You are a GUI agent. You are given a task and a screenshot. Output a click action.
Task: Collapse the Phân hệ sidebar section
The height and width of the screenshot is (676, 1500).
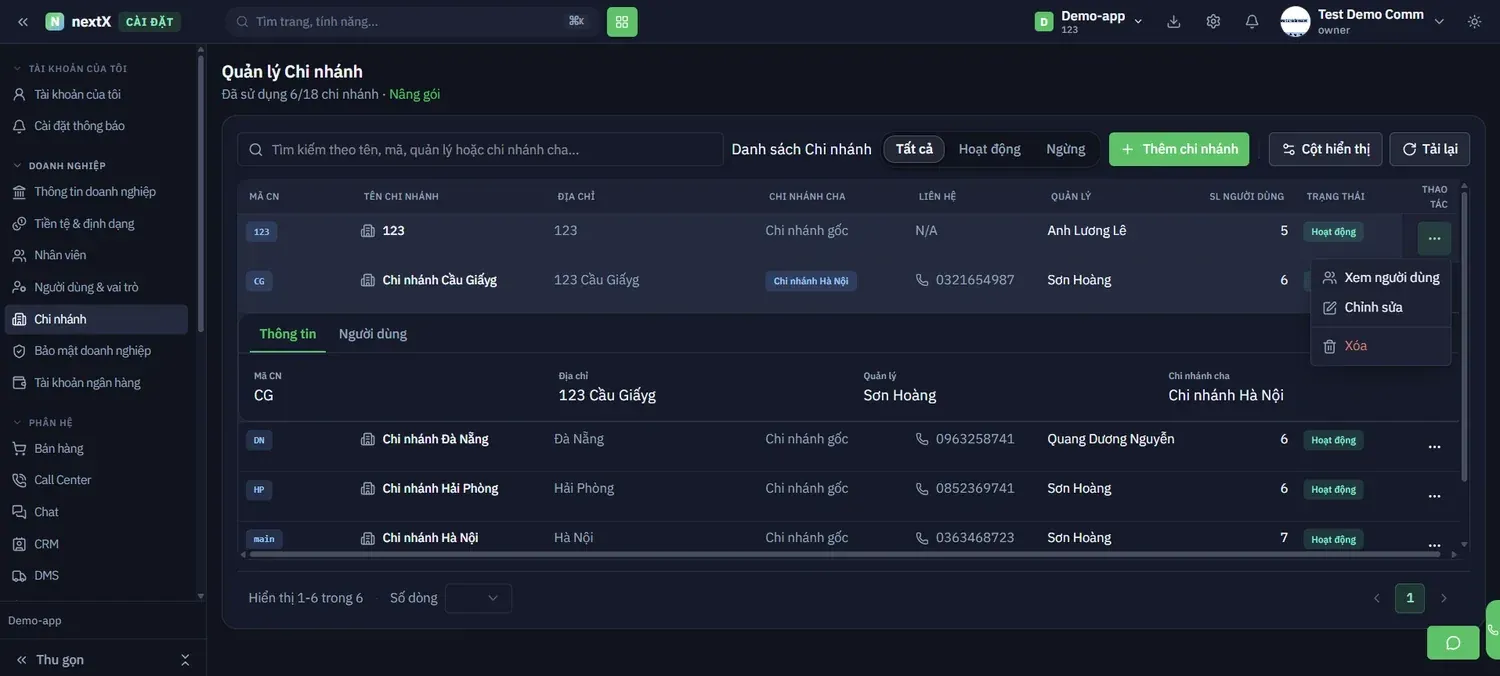pyautogui.click(x=17, y=423)
